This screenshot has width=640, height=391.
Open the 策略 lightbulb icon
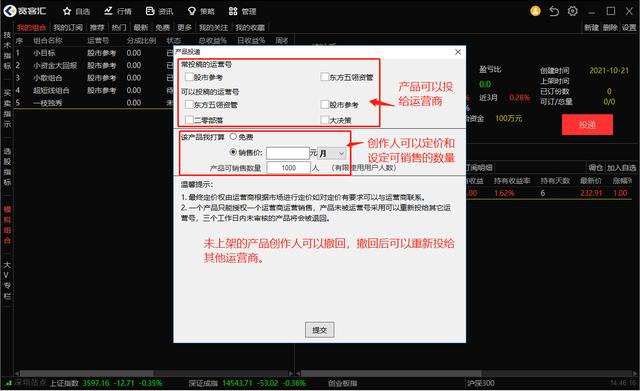191,11
